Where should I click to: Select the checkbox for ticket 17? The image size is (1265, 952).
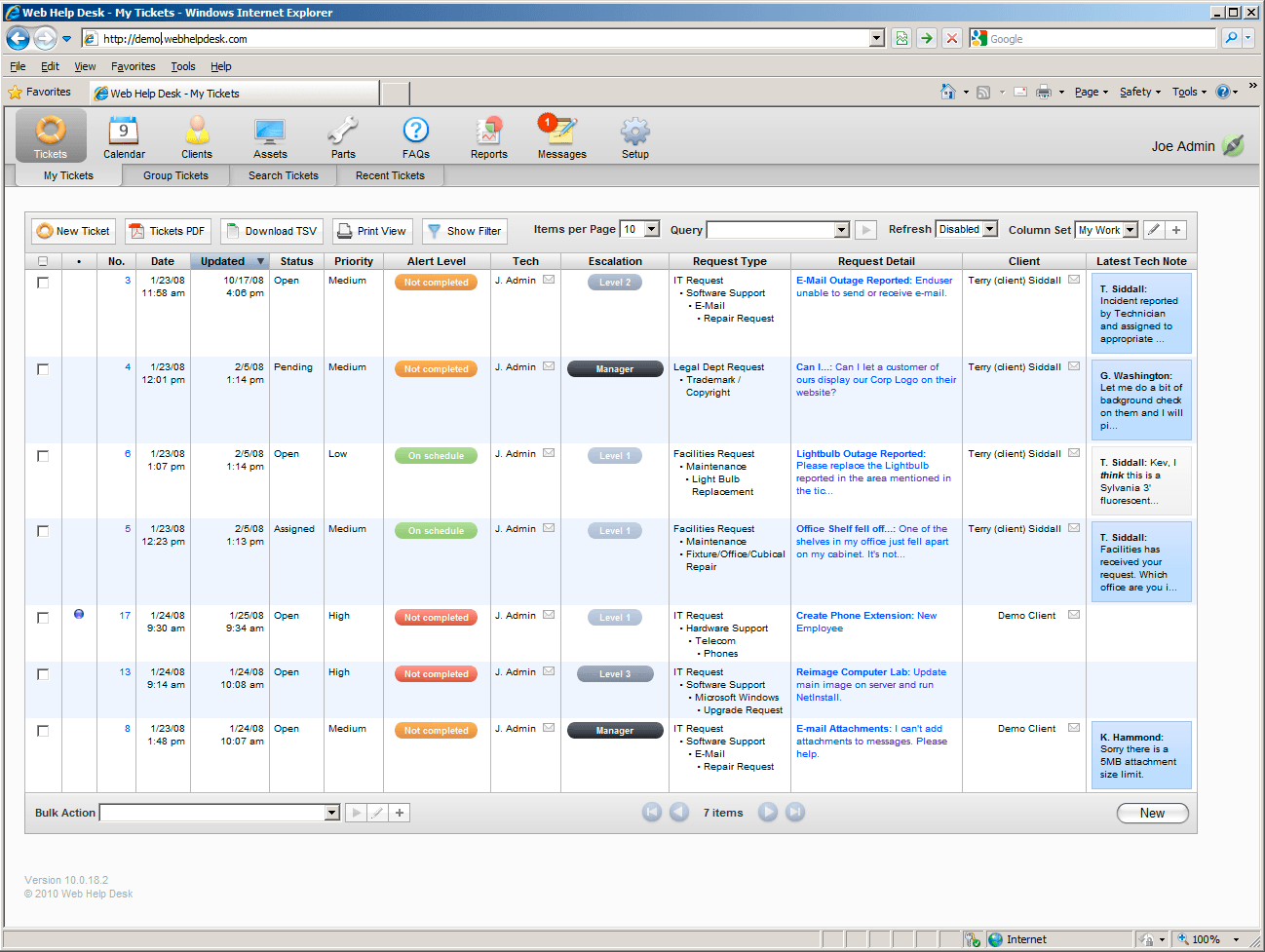click(43, 618)
